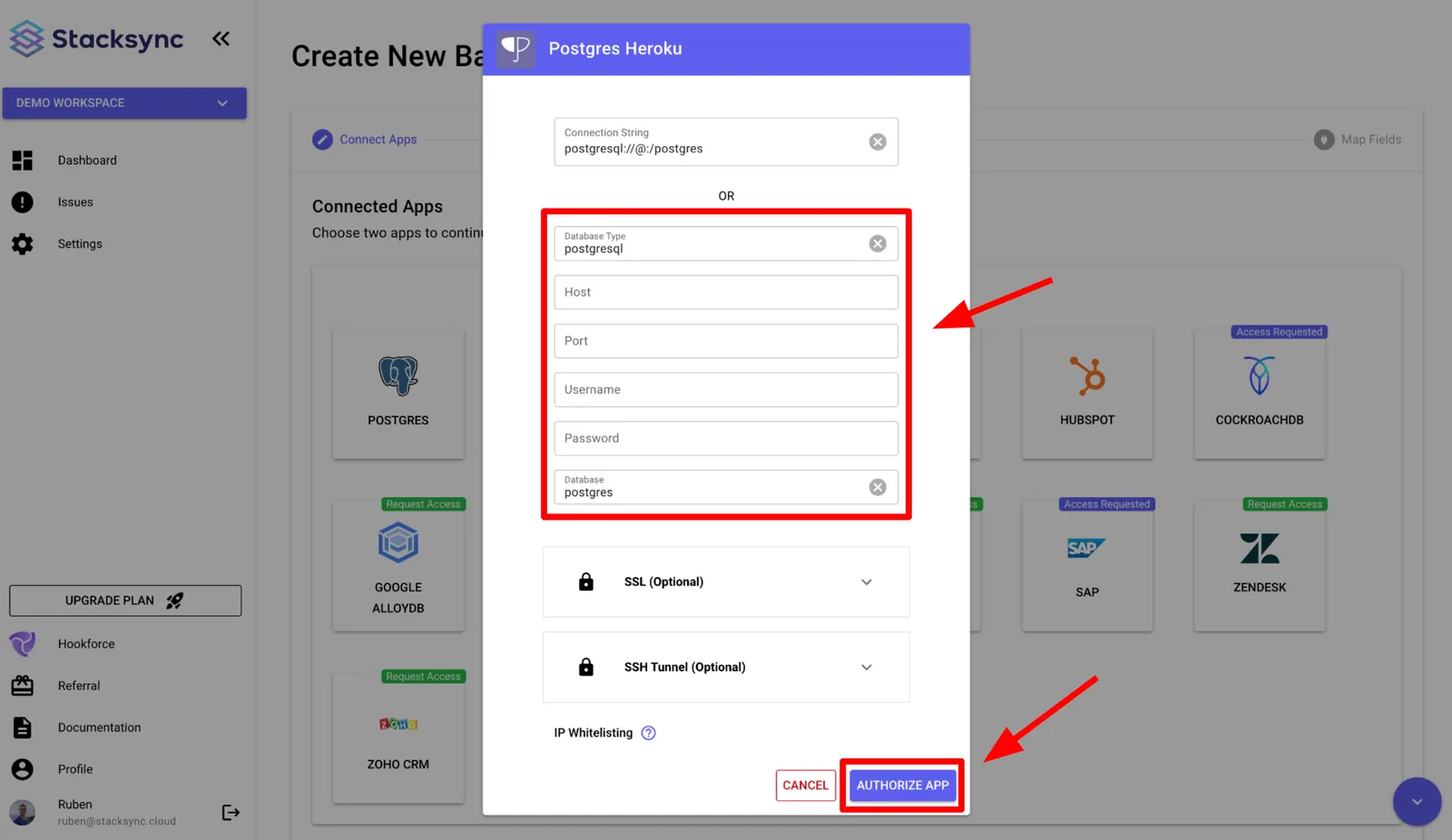The image size is (1452, 840).
Task: Open Documentation from sidebar menu
Action: tap(100, 728)
